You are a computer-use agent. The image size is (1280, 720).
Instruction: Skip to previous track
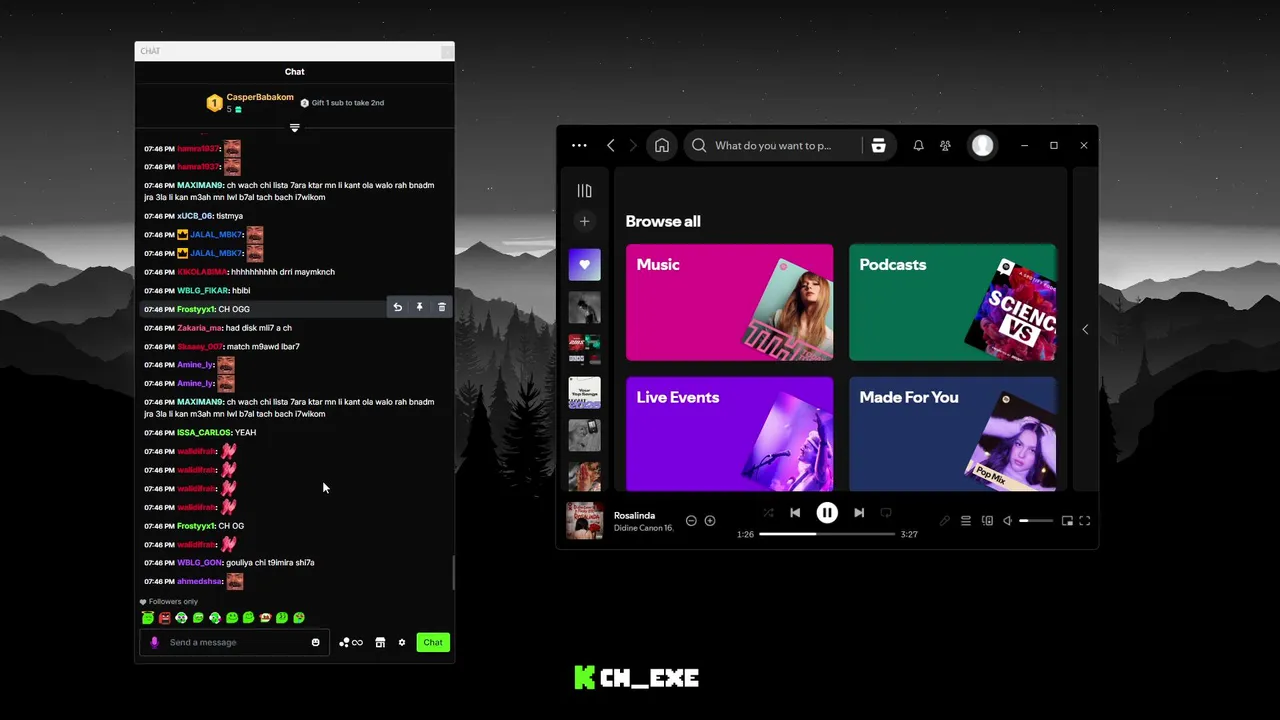click(x=795, y=513)
